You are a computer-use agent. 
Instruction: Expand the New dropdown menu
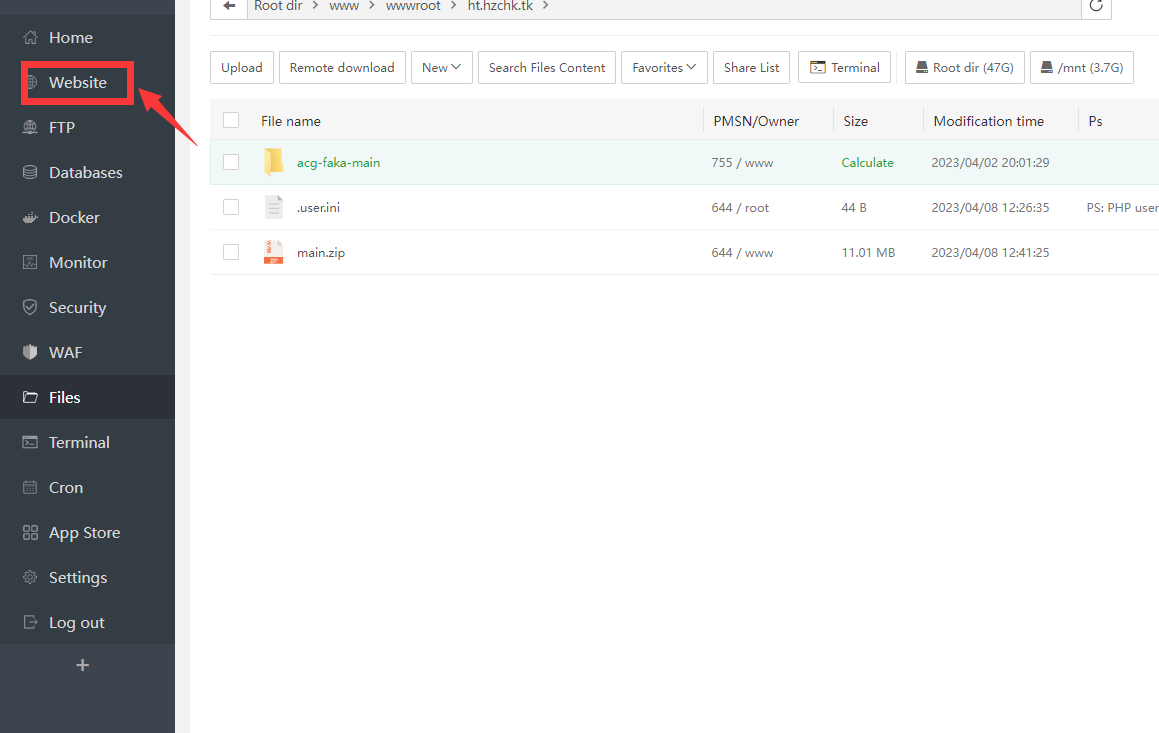tap(441, 68)
